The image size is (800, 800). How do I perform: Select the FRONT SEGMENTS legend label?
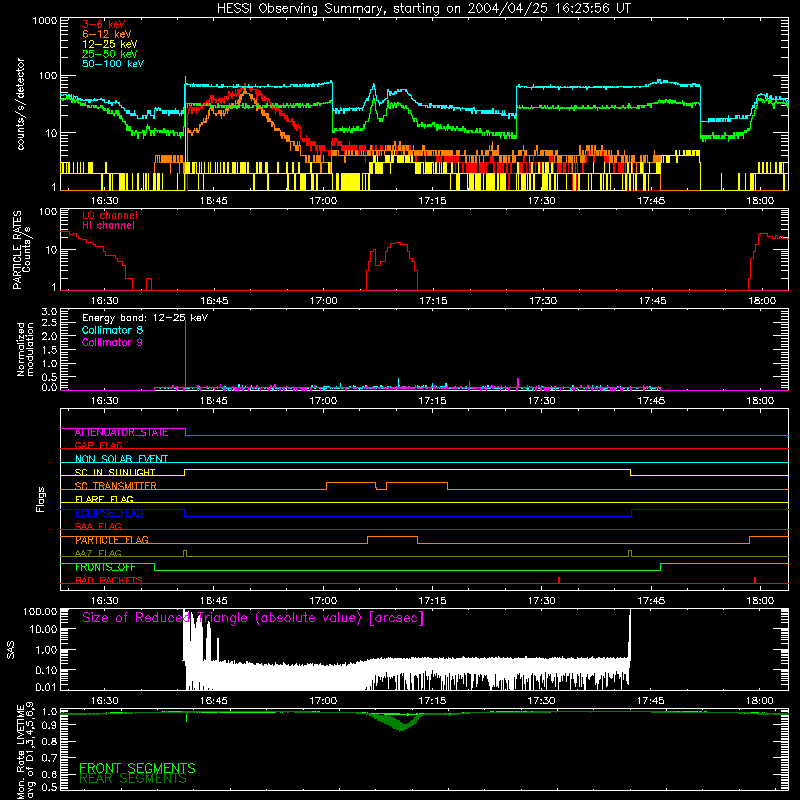[x=137, y=768]
